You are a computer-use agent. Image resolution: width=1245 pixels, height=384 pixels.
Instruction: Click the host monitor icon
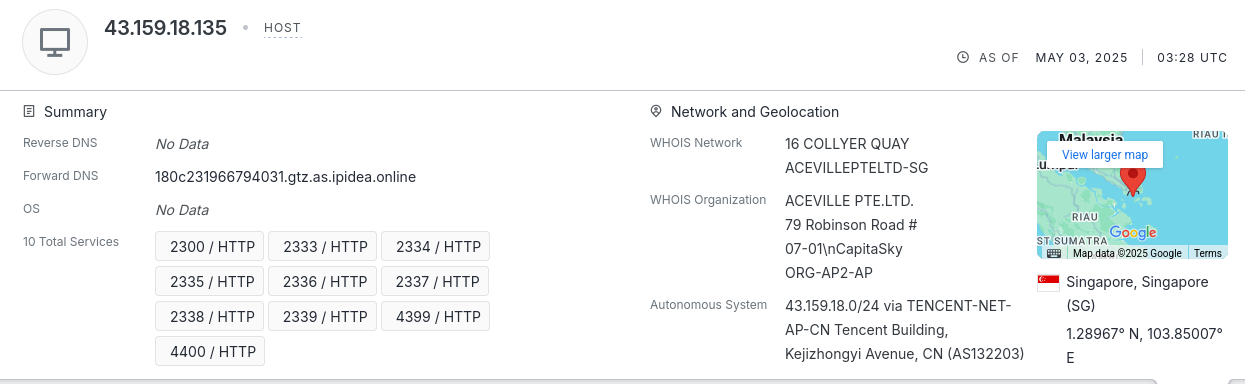[55, 41]
